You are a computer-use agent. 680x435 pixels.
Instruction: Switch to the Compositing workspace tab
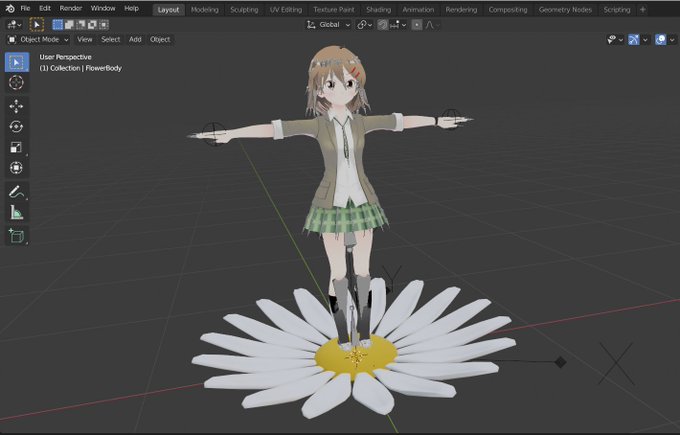click(x=508, y=10)
